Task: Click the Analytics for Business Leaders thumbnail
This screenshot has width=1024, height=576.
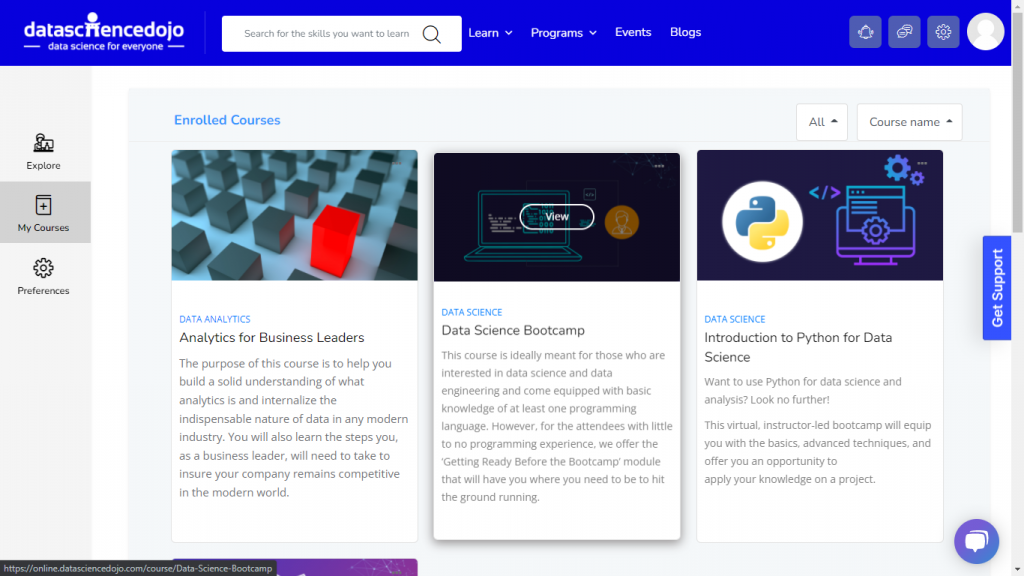Action: [x=295, y=216]
